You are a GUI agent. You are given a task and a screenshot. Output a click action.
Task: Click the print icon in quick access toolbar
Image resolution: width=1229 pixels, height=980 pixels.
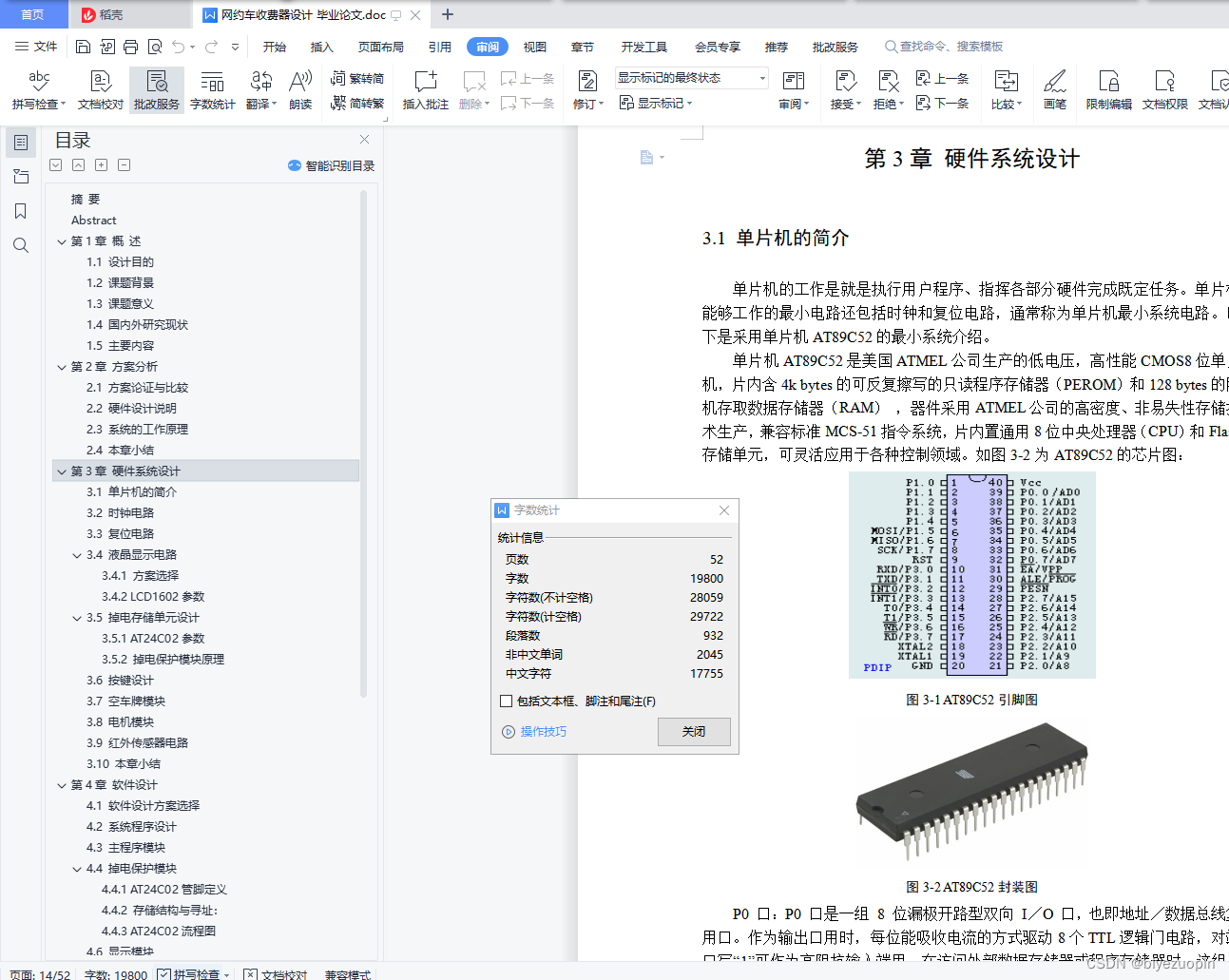tap(131, 47)
